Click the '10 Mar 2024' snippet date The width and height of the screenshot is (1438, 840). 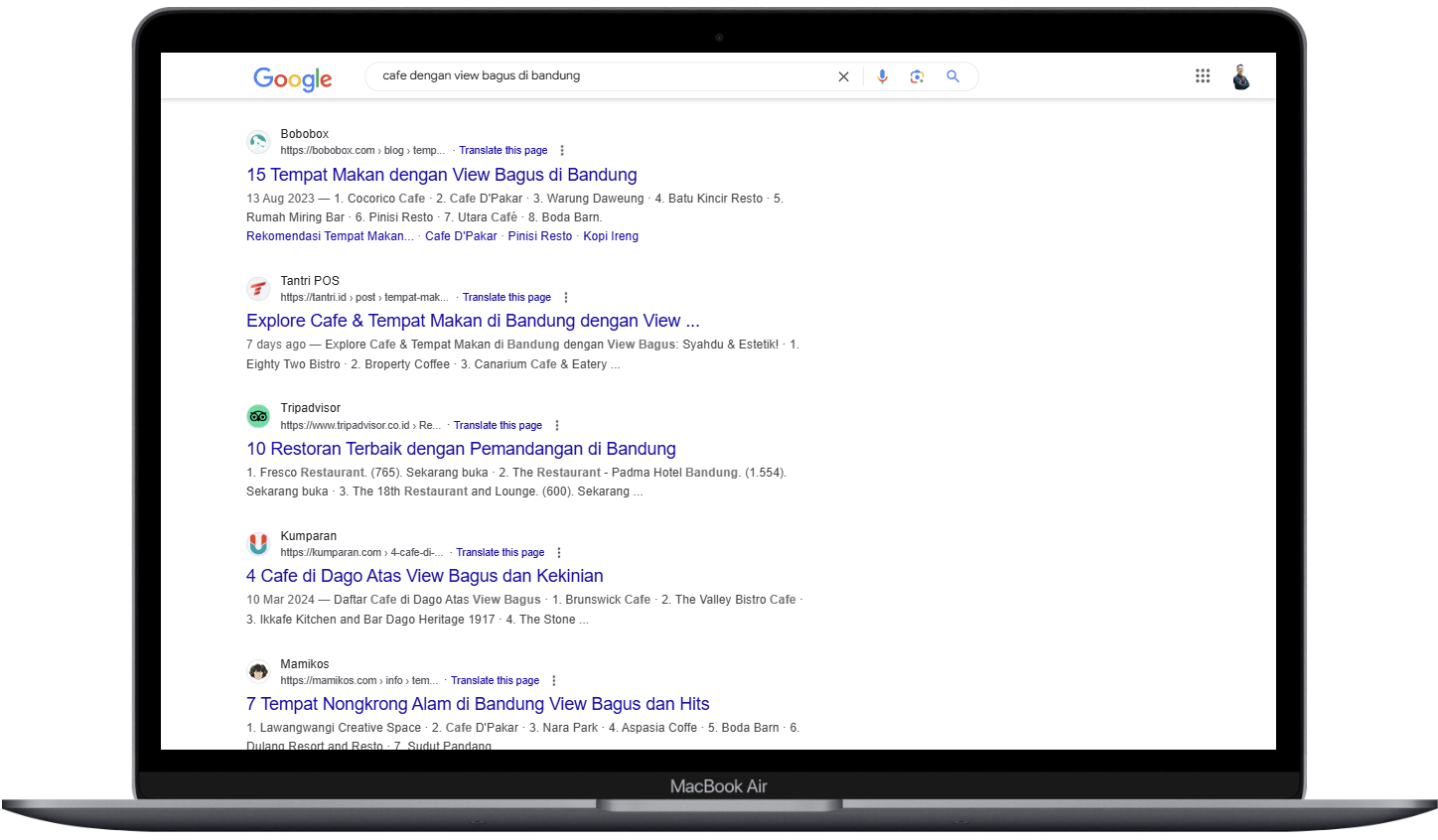280,600
